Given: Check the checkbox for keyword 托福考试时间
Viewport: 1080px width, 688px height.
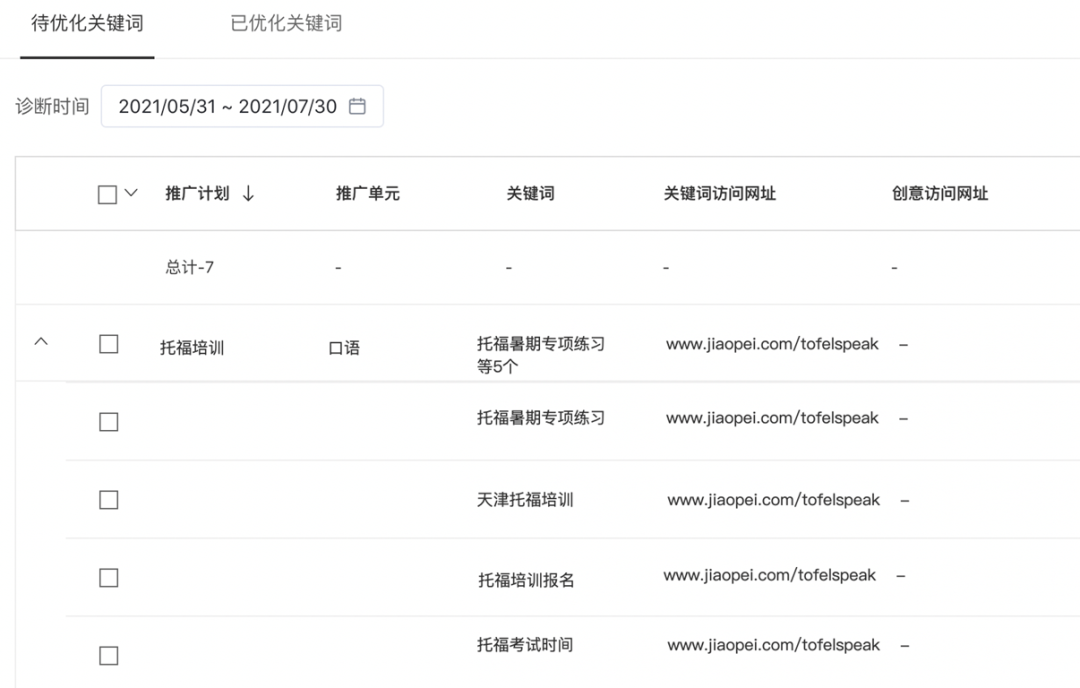Looking at the screenshot, I should [x=108, y=655].
